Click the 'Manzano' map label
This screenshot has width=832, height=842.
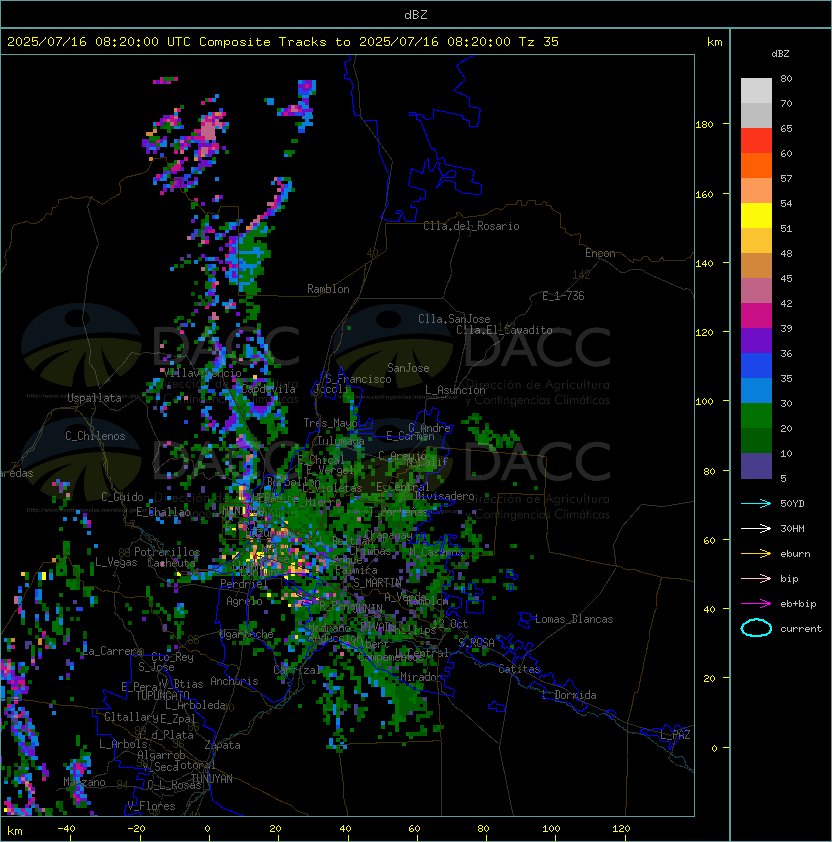[84, 782]
